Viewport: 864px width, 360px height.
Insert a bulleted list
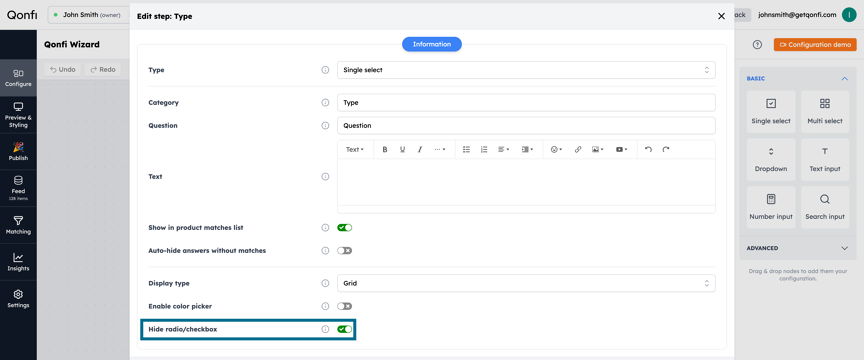[x=466, y=149]
